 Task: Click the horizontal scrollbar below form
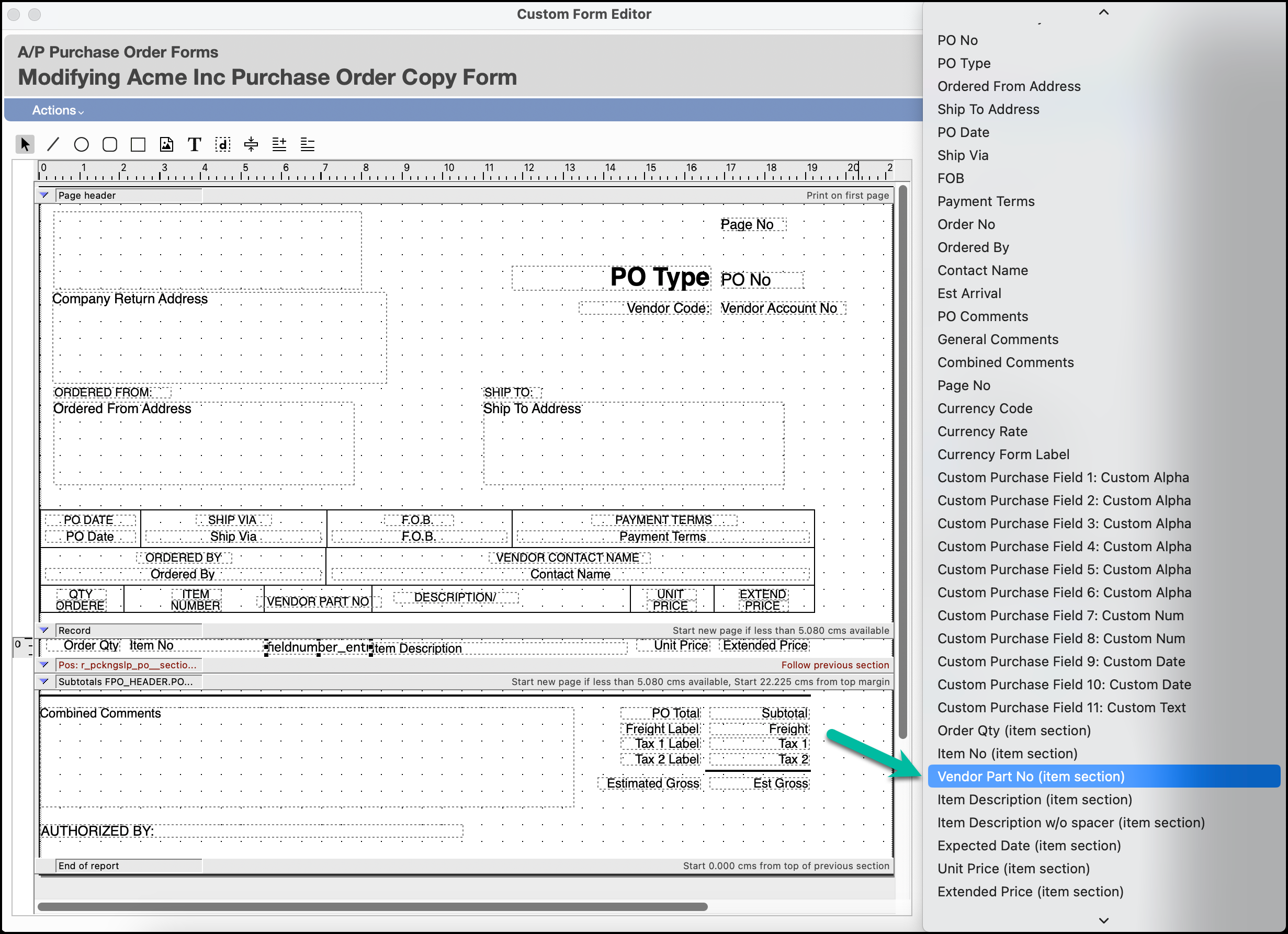pyautogui.click(x=372, y=906)
